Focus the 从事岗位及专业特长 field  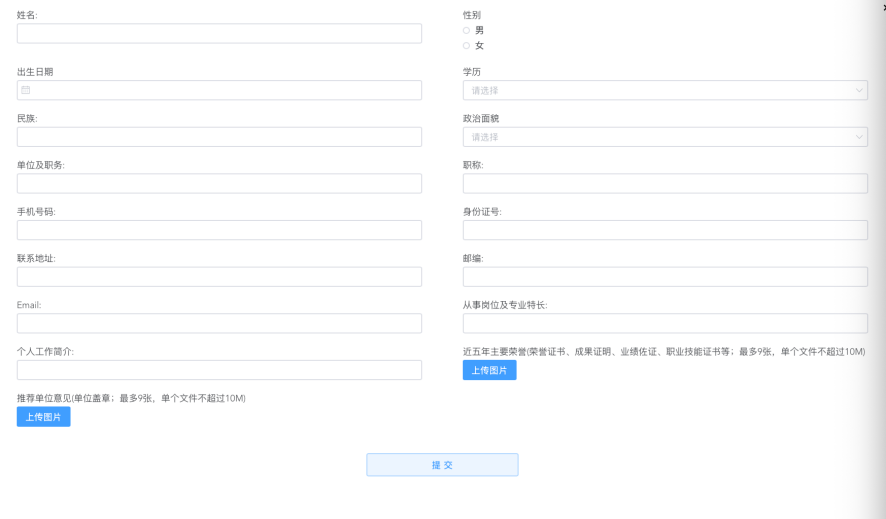[664, 323]
